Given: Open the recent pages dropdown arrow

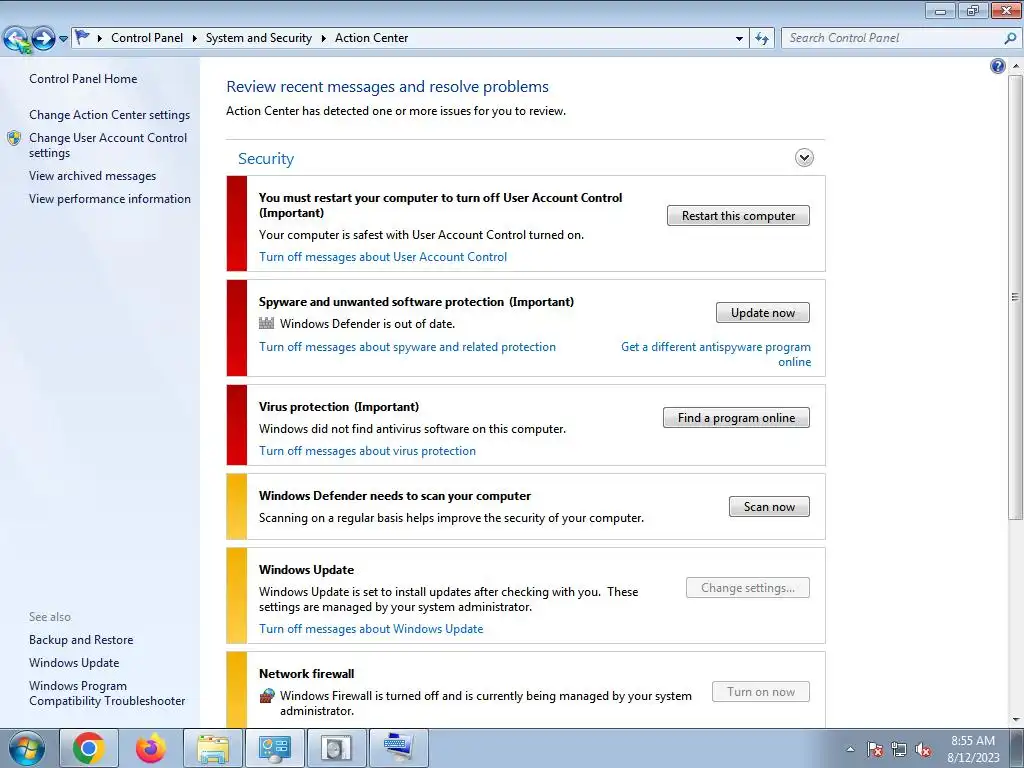Looking at the screenshot, I should click(x=63, y=39).
